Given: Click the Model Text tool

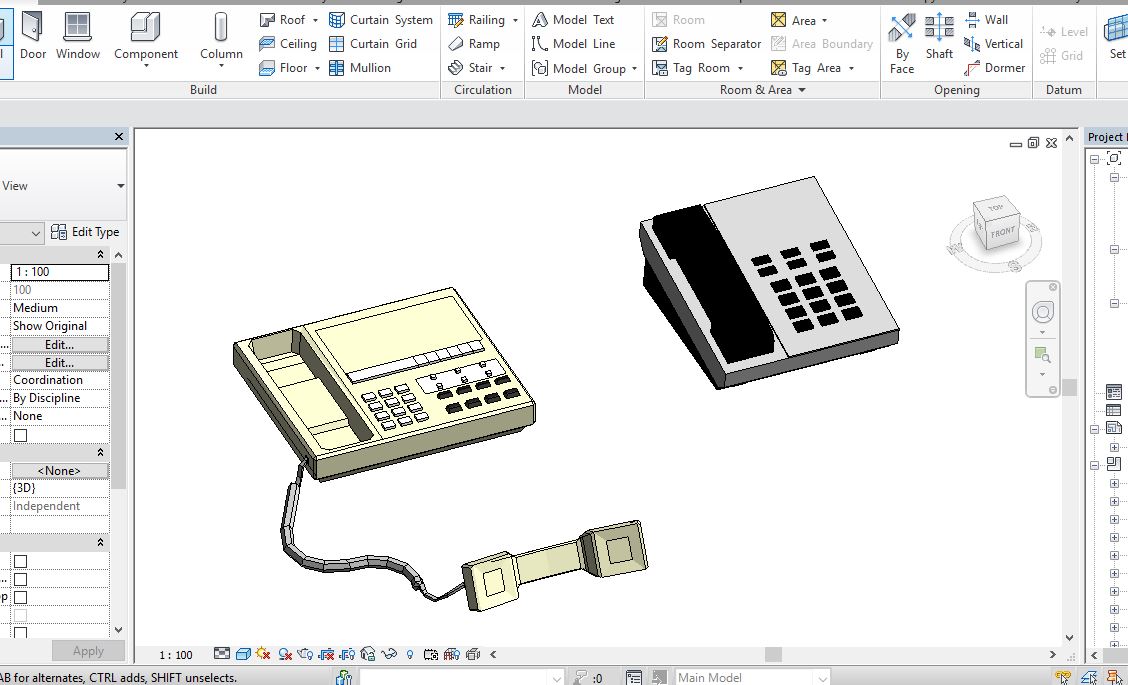Looking at the screenshot, I should pos(573,20).
